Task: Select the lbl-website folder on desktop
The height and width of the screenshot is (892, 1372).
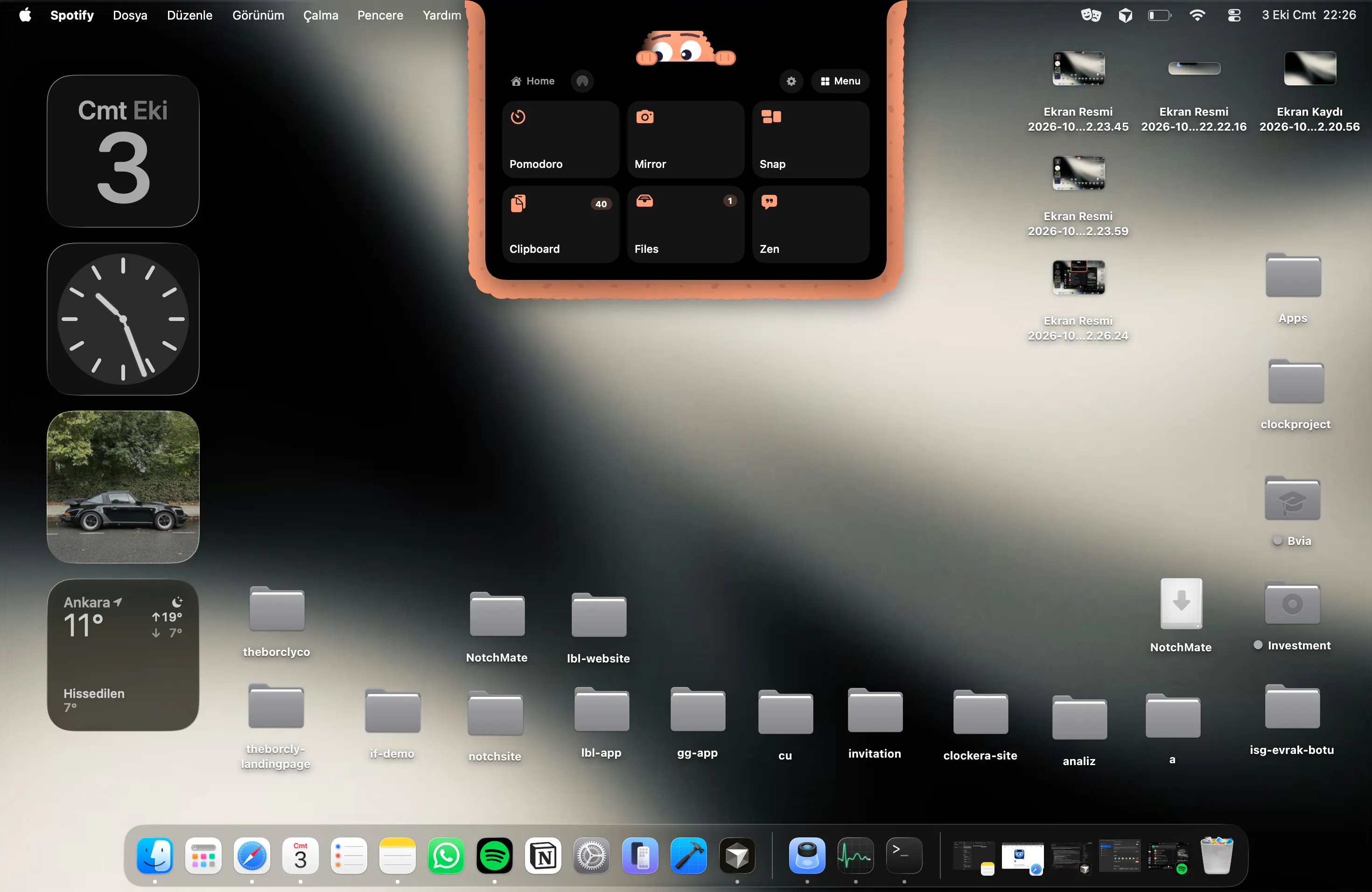Action: (x=598, y=615)
